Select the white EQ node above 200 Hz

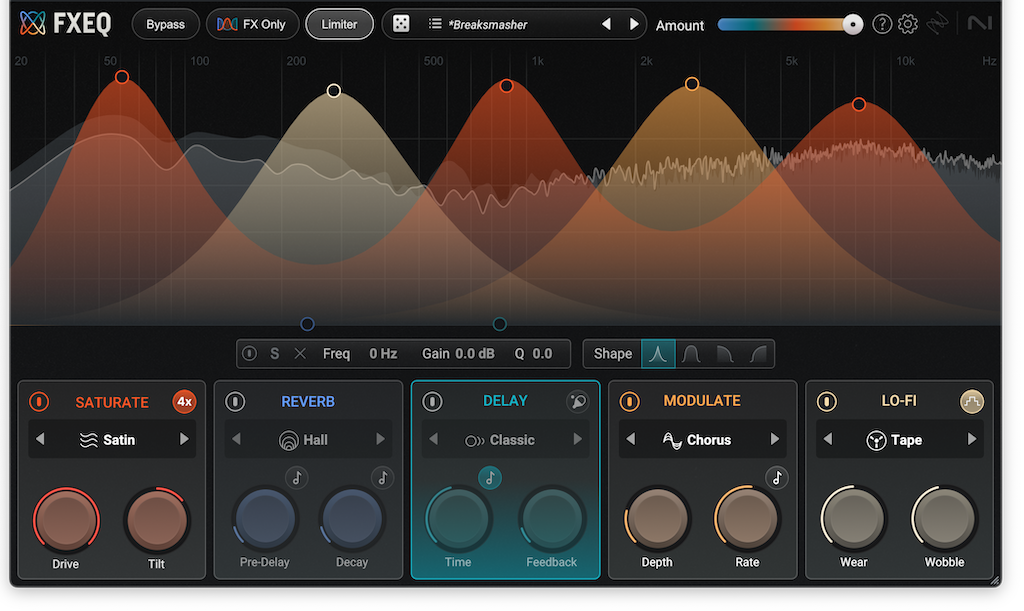point(334,90)
